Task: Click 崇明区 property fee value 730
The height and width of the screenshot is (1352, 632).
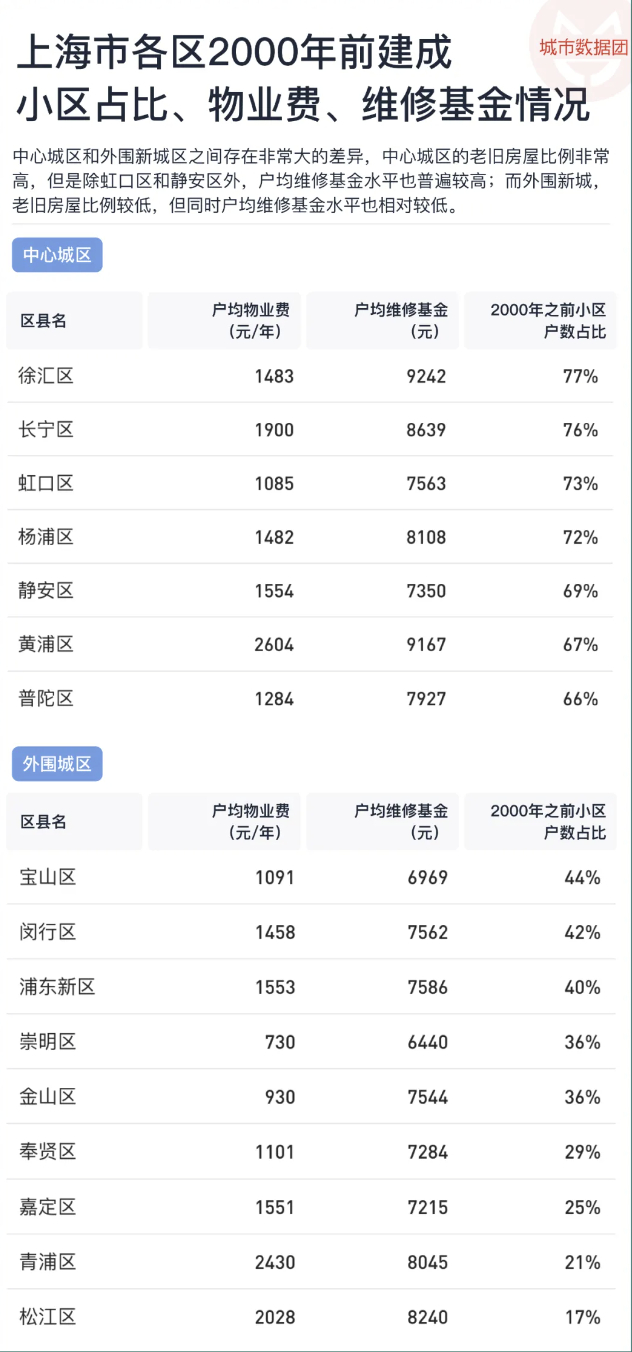Action: tap(280, 1042)
